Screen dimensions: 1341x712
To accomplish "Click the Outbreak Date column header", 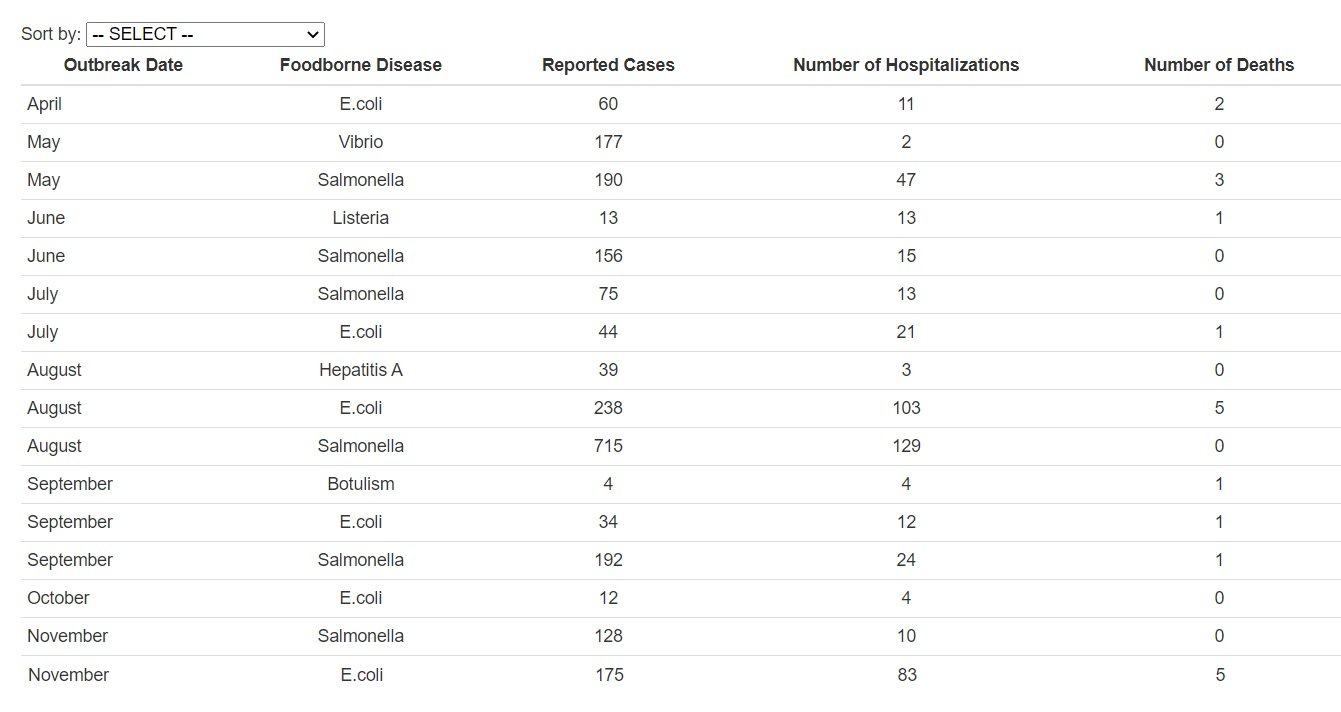I will pyautogui.click(x=123, y=65).
